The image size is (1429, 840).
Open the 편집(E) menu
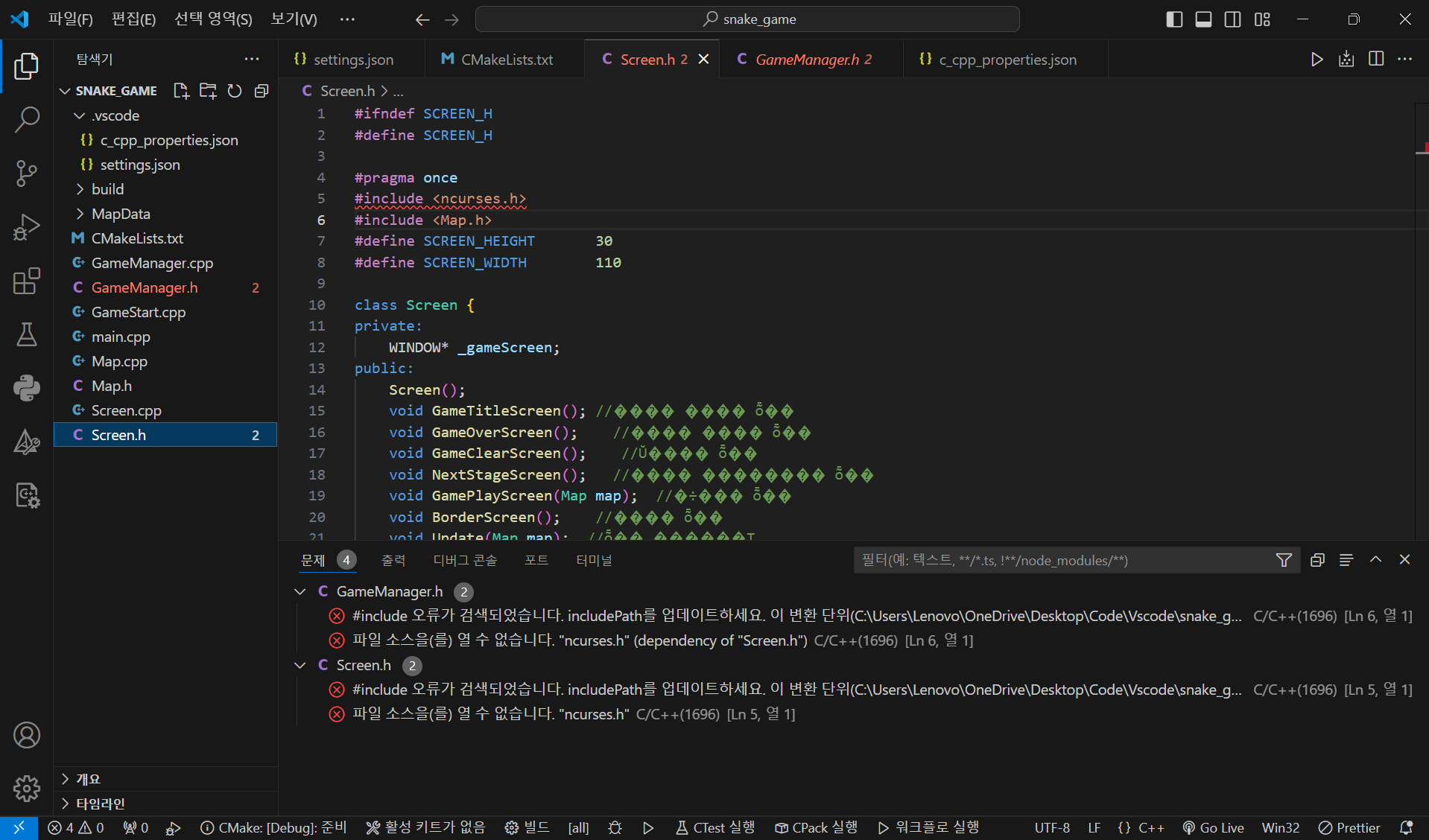pos(133,19)
